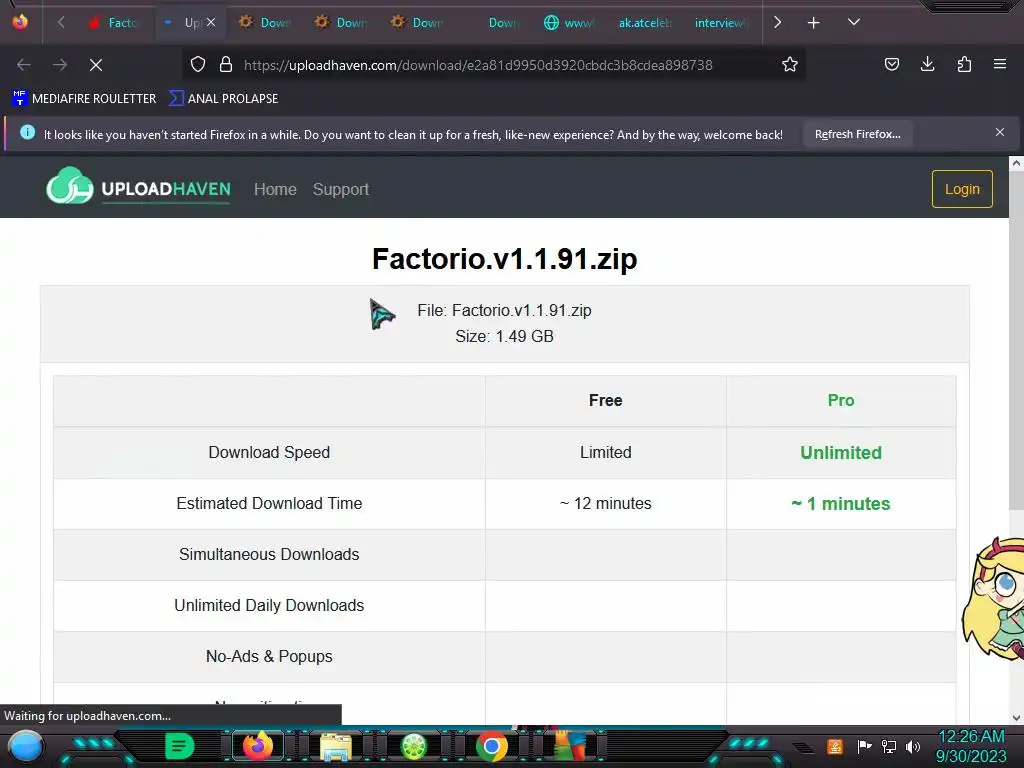Switch to the interview tab
Screen dimensions: 1024x768
720,23
